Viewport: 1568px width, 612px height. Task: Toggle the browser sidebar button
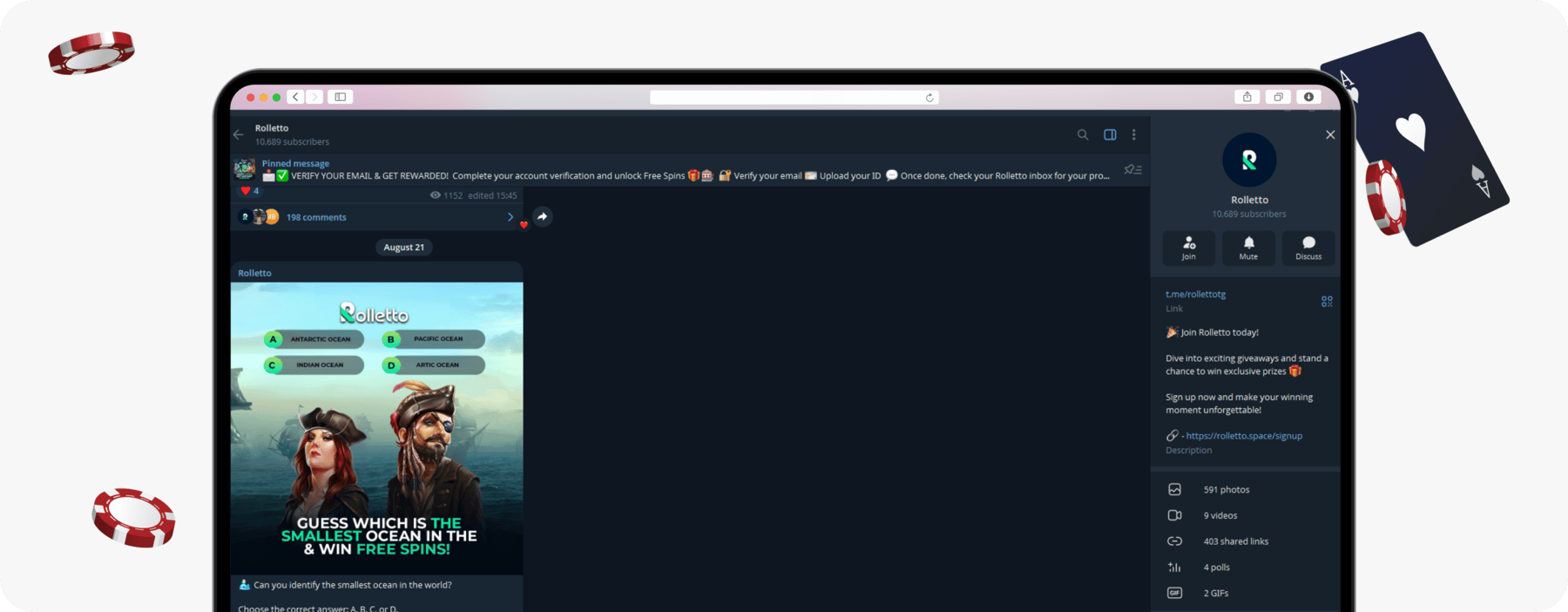point(341,97)
